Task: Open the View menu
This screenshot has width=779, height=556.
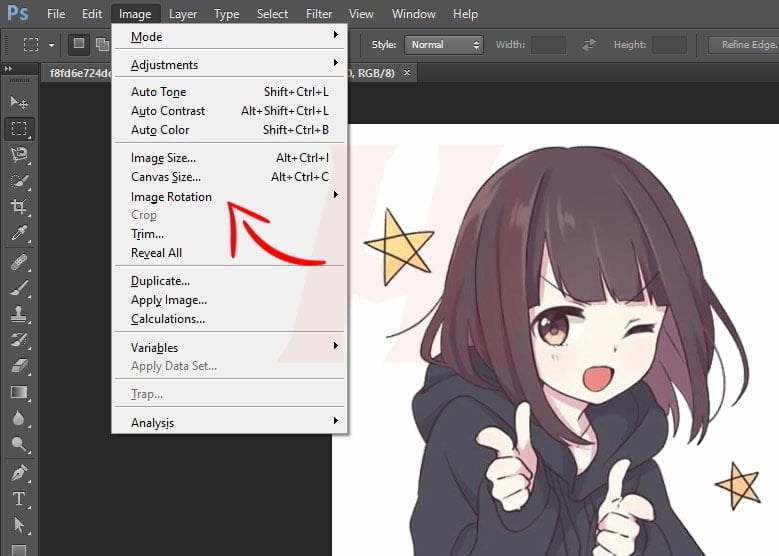Action: 361,14
